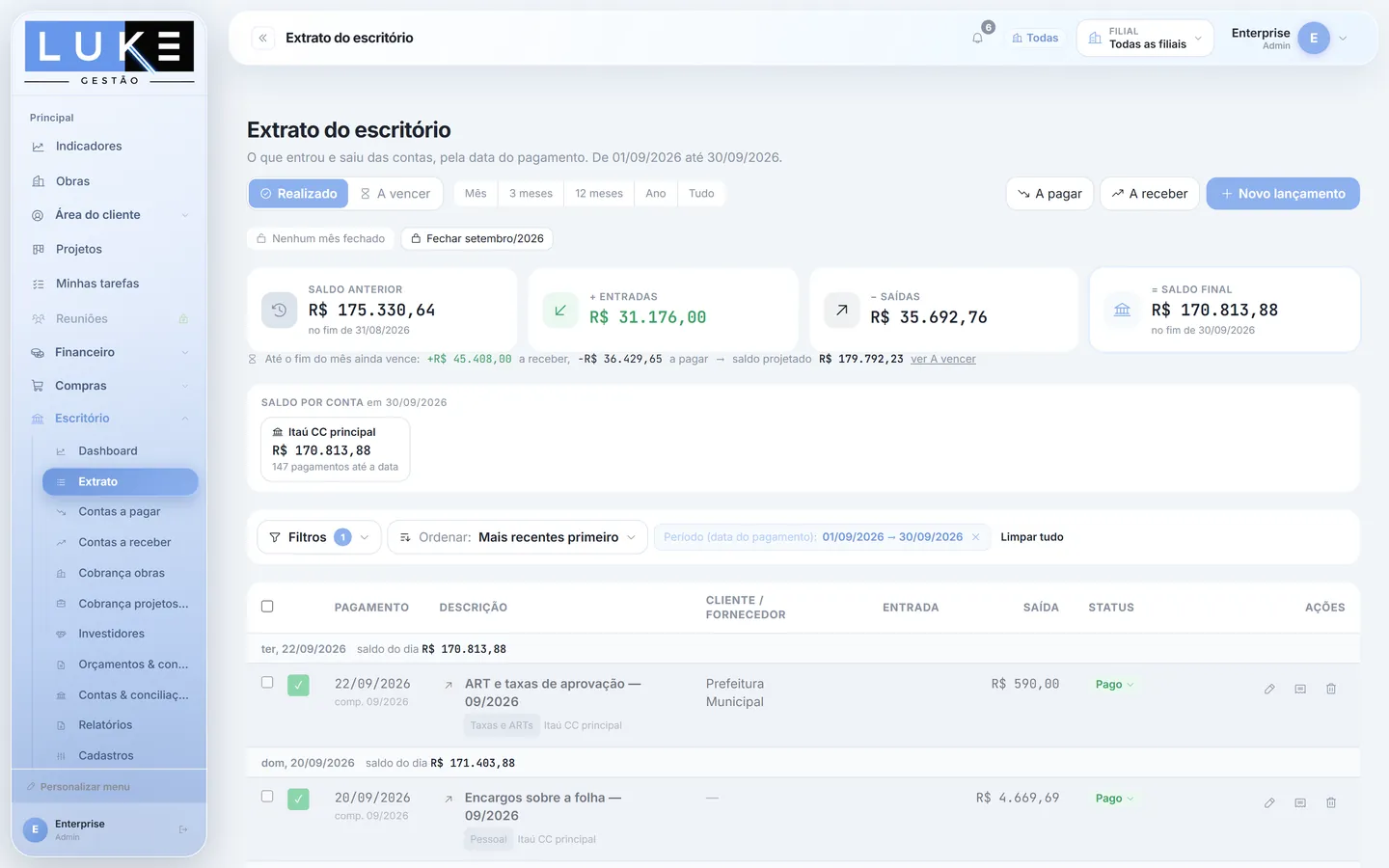Check the Encargos sobre a folha row checkbox

(x=267, y=797)
